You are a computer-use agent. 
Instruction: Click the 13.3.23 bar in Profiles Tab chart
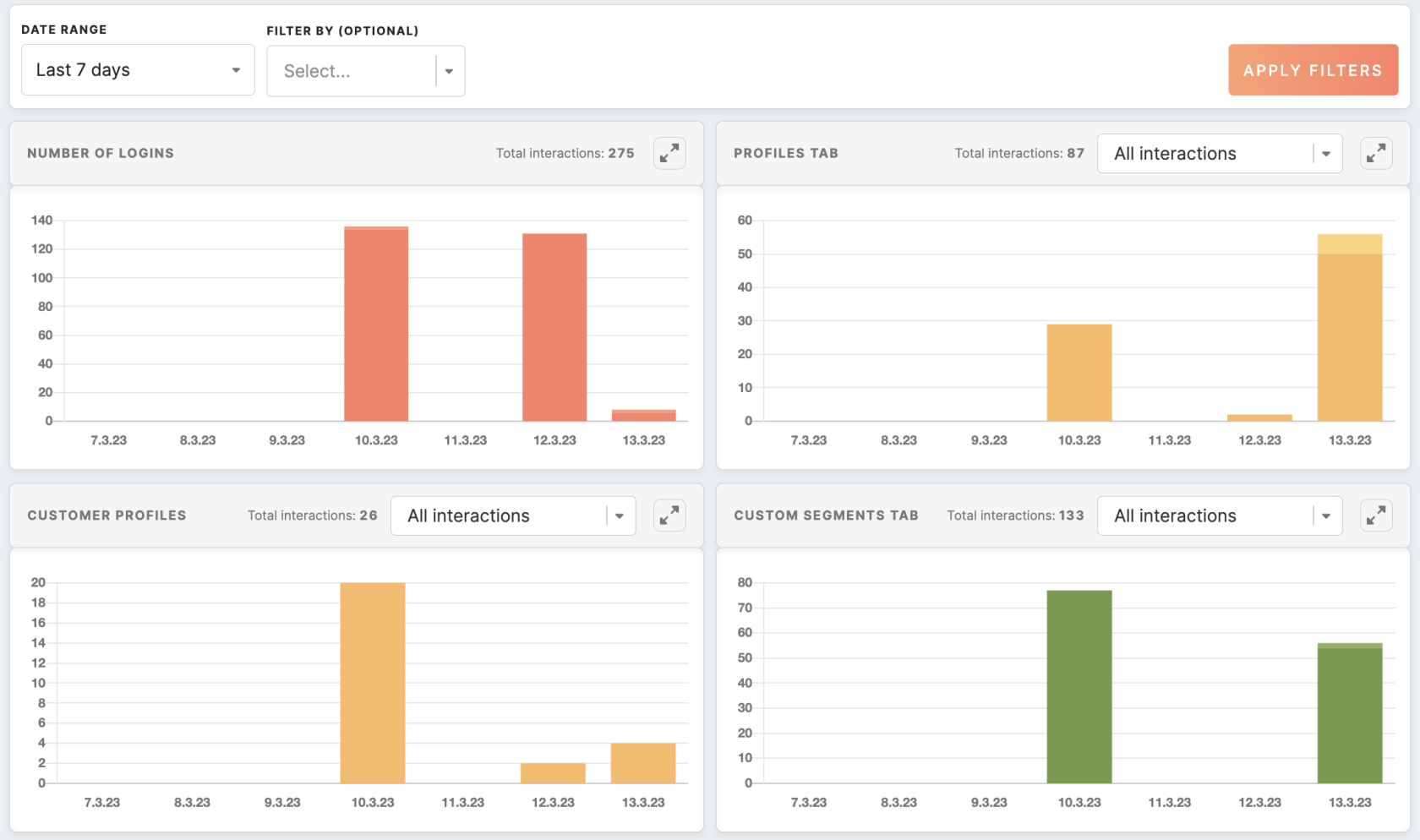click(x=1350, y=328)
